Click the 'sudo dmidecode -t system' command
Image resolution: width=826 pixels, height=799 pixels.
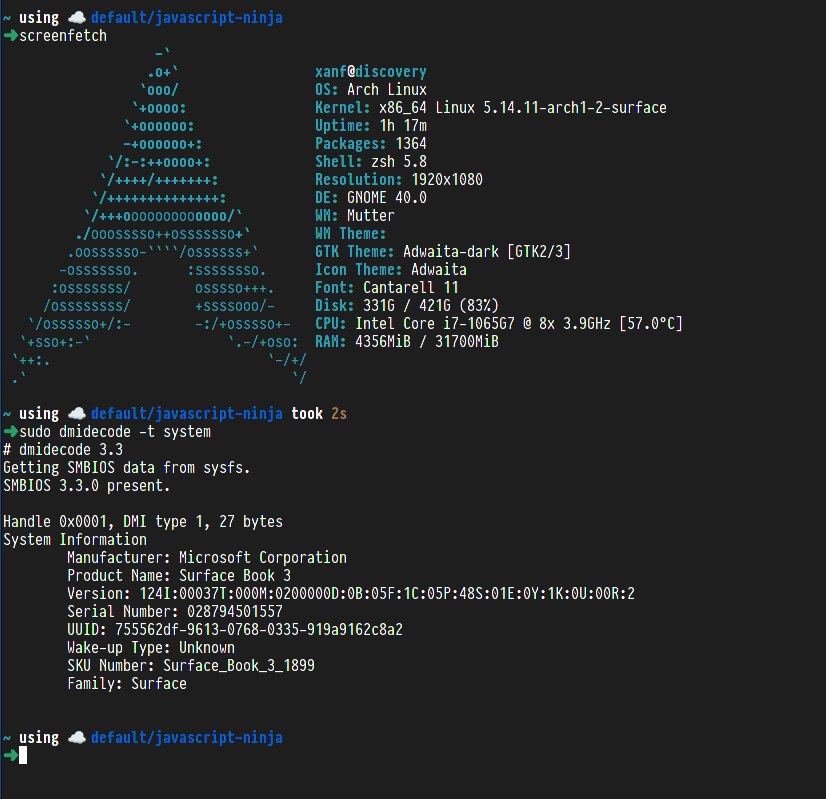[115, 431]
